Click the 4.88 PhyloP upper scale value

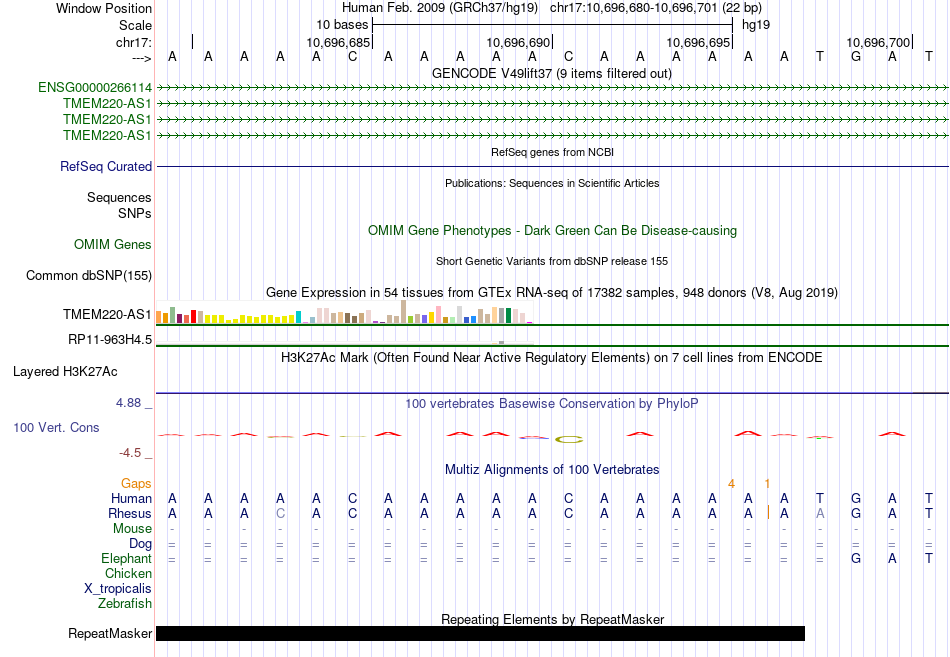pyautogui.click(x=128, y=403)
